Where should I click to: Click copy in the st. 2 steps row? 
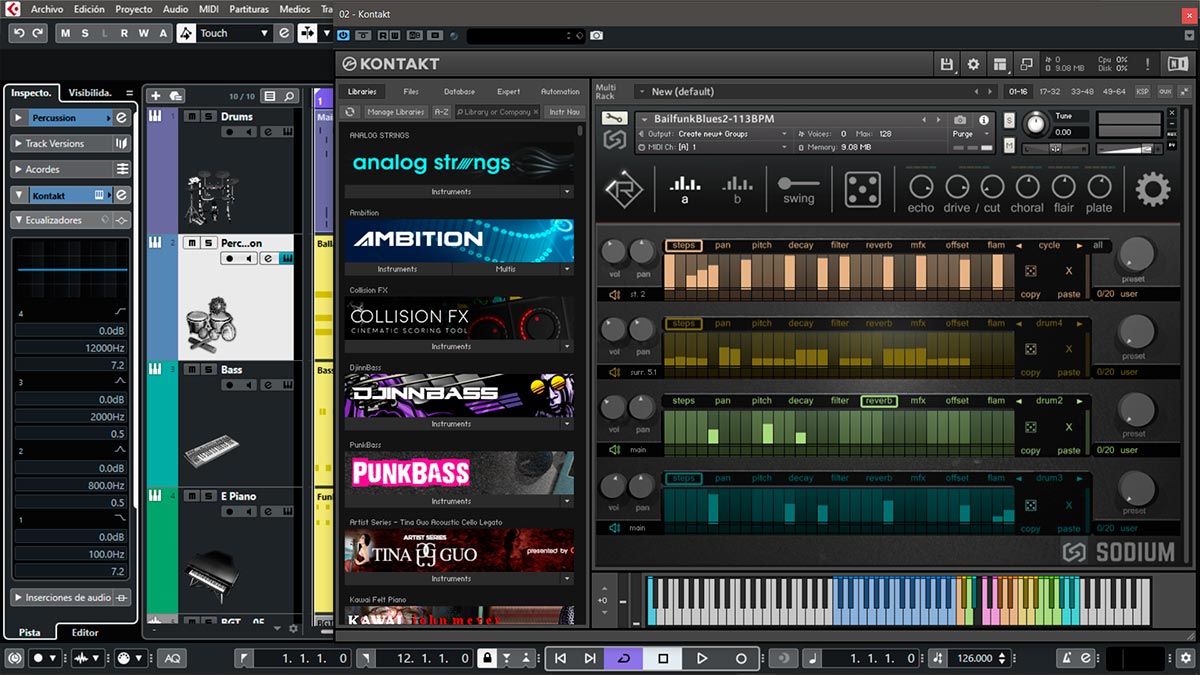pos(1031,294)
